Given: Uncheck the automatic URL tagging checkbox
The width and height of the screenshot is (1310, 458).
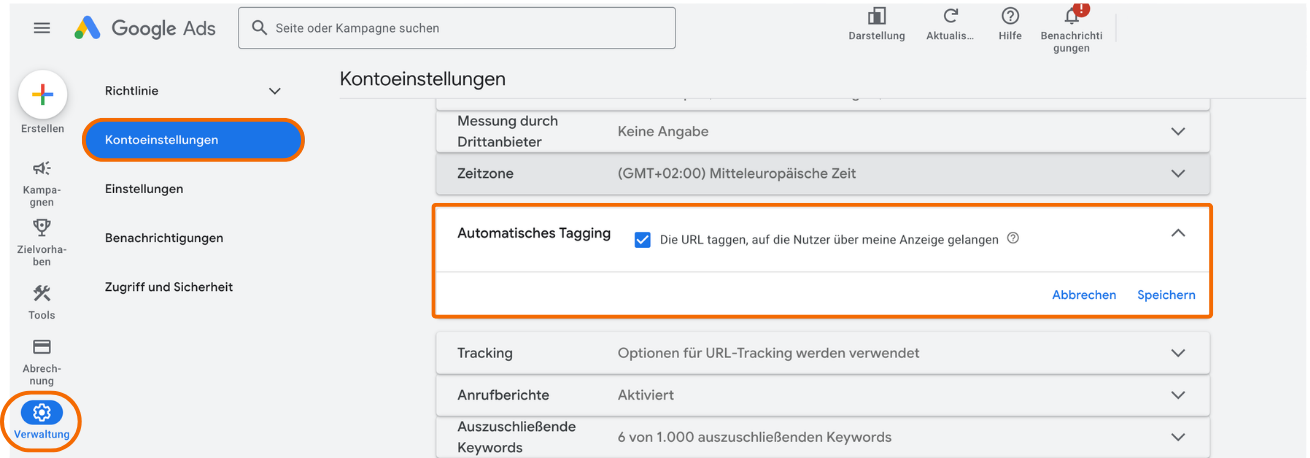Looking at the screenshot, I should [643, 240].
